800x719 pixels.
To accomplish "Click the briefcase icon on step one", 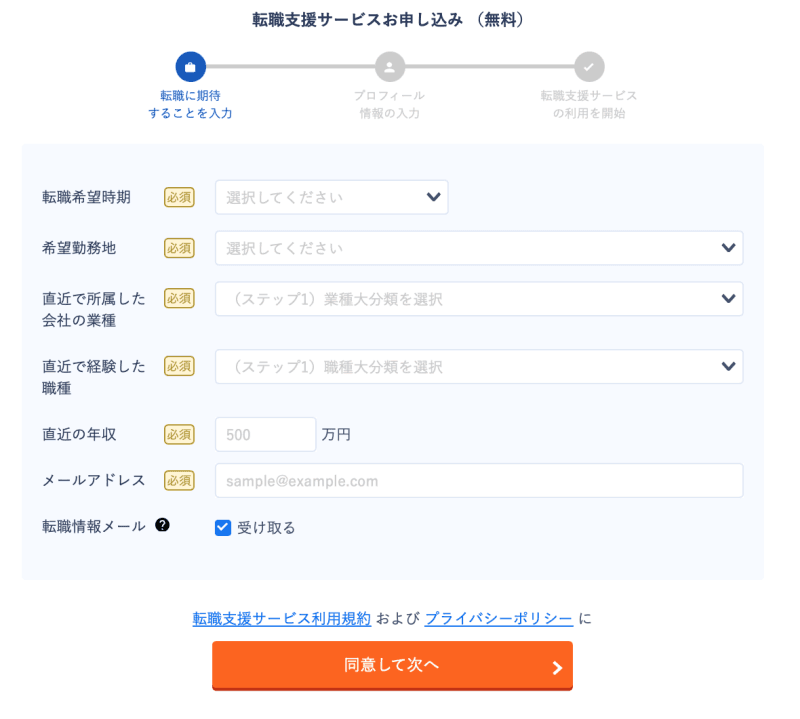I will click(x=190, y=65).
